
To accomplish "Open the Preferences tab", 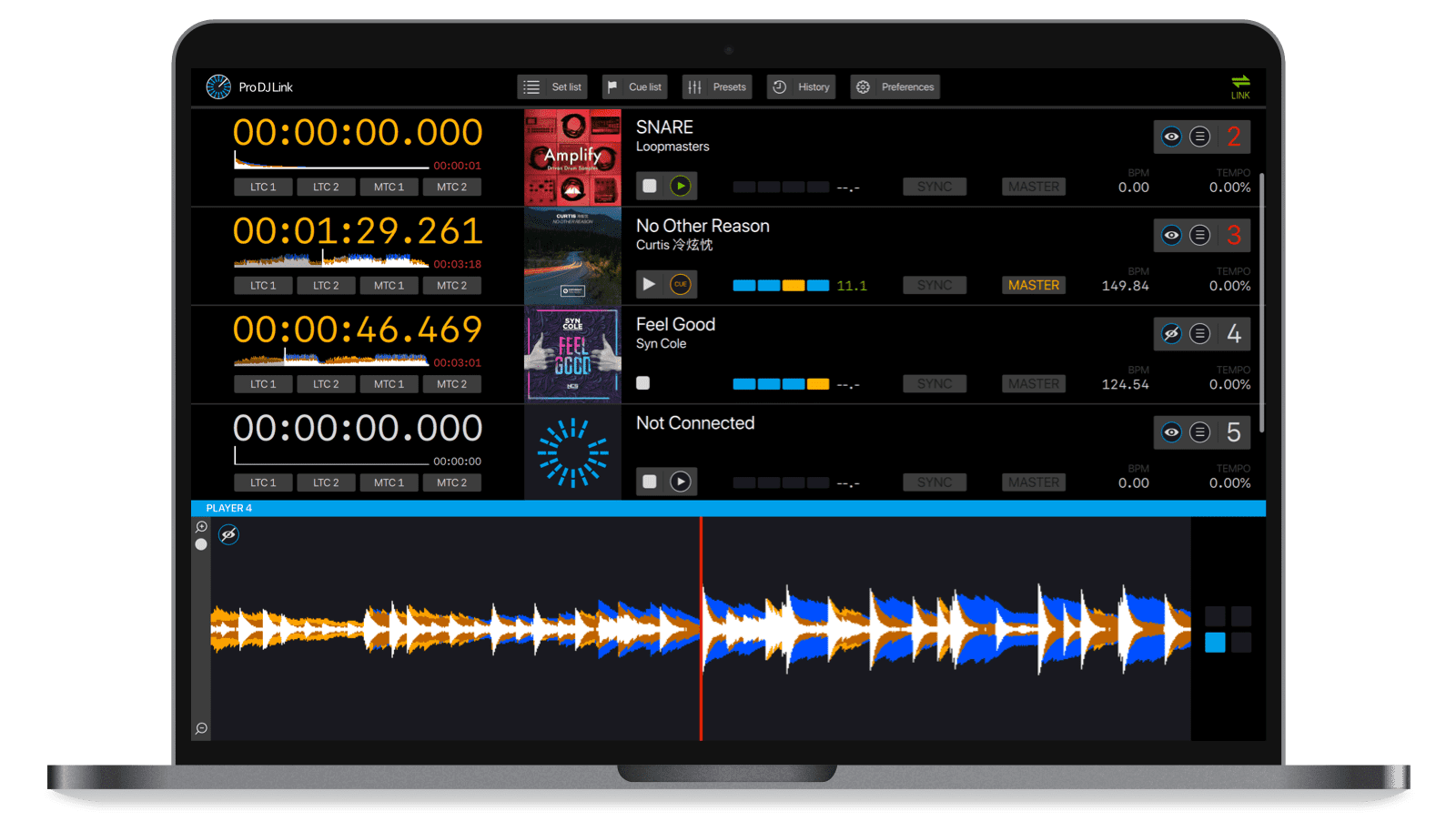I will point(895,87).
